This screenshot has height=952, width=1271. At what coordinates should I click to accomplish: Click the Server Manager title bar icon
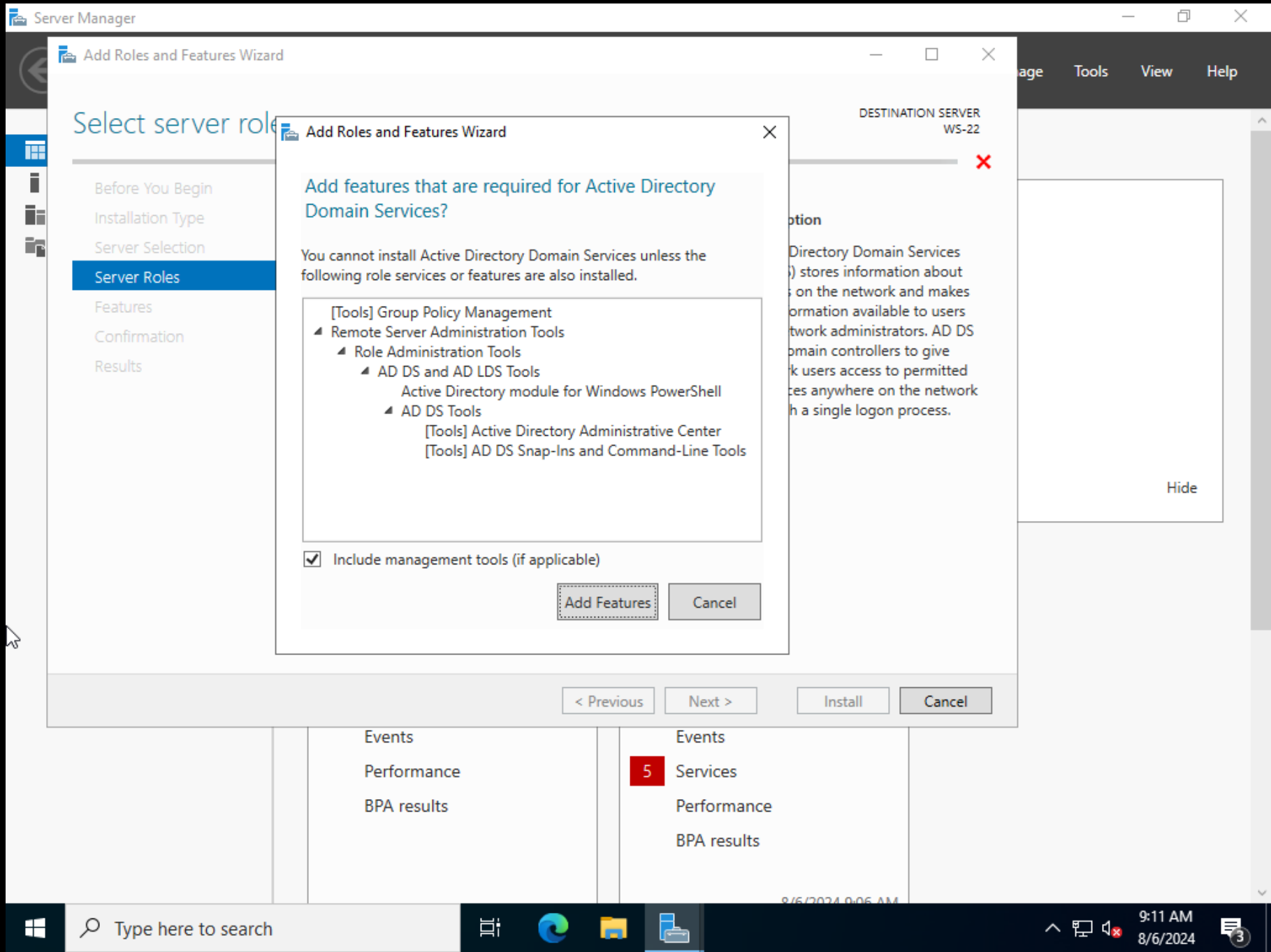pyautogui.click(x=17, y=17)
